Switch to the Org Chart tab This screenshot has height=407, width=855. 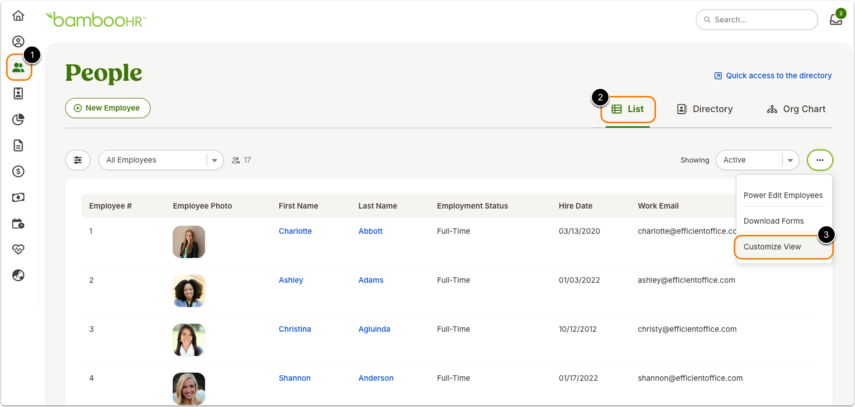[796, 109]
